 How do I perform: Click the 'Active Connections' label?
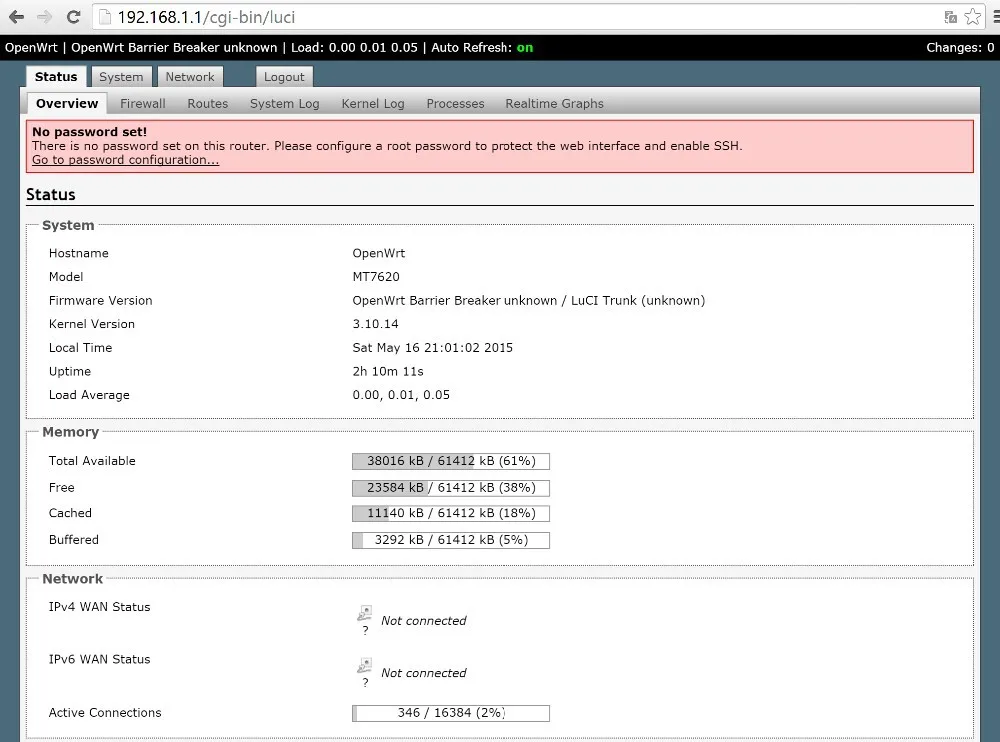pyautogui.click(x=105, y=713)
